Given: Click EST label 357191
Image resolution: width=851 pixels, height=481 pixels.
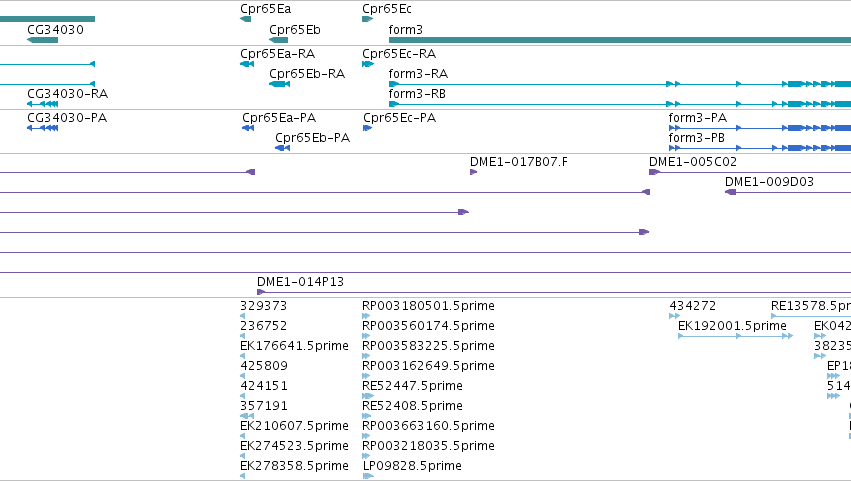Looking at the screenshot, I should click(263, 406).
